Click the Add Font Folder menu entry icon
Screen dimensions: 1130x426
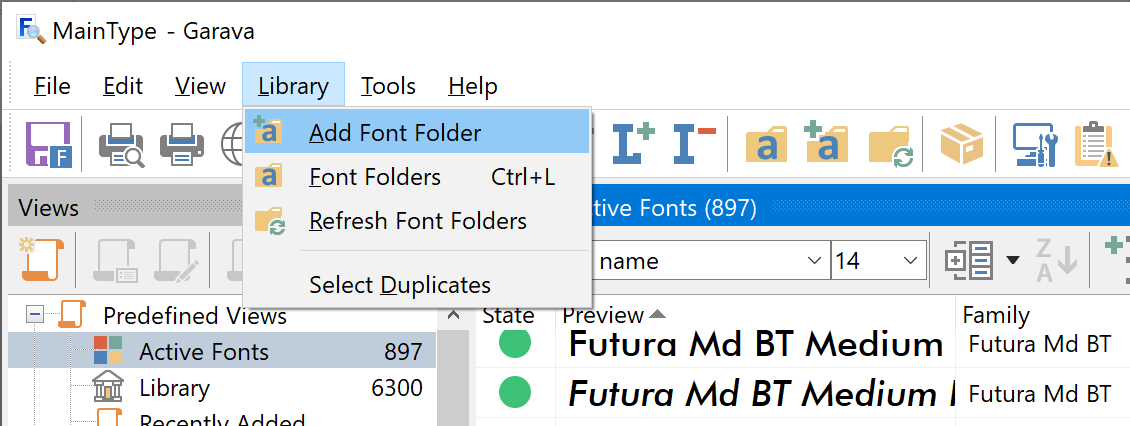269,132
